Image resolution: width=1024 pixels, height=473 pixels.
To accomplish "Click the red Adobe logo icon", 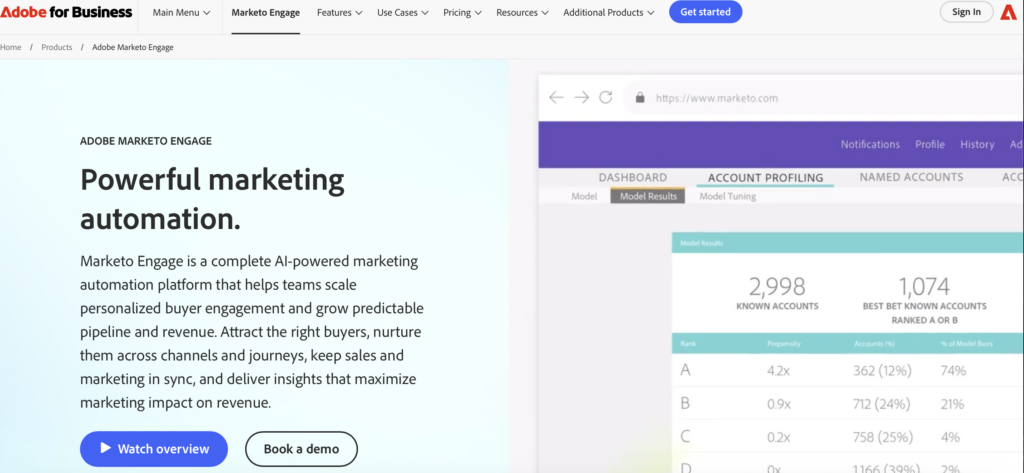I will coord(1008,12).
